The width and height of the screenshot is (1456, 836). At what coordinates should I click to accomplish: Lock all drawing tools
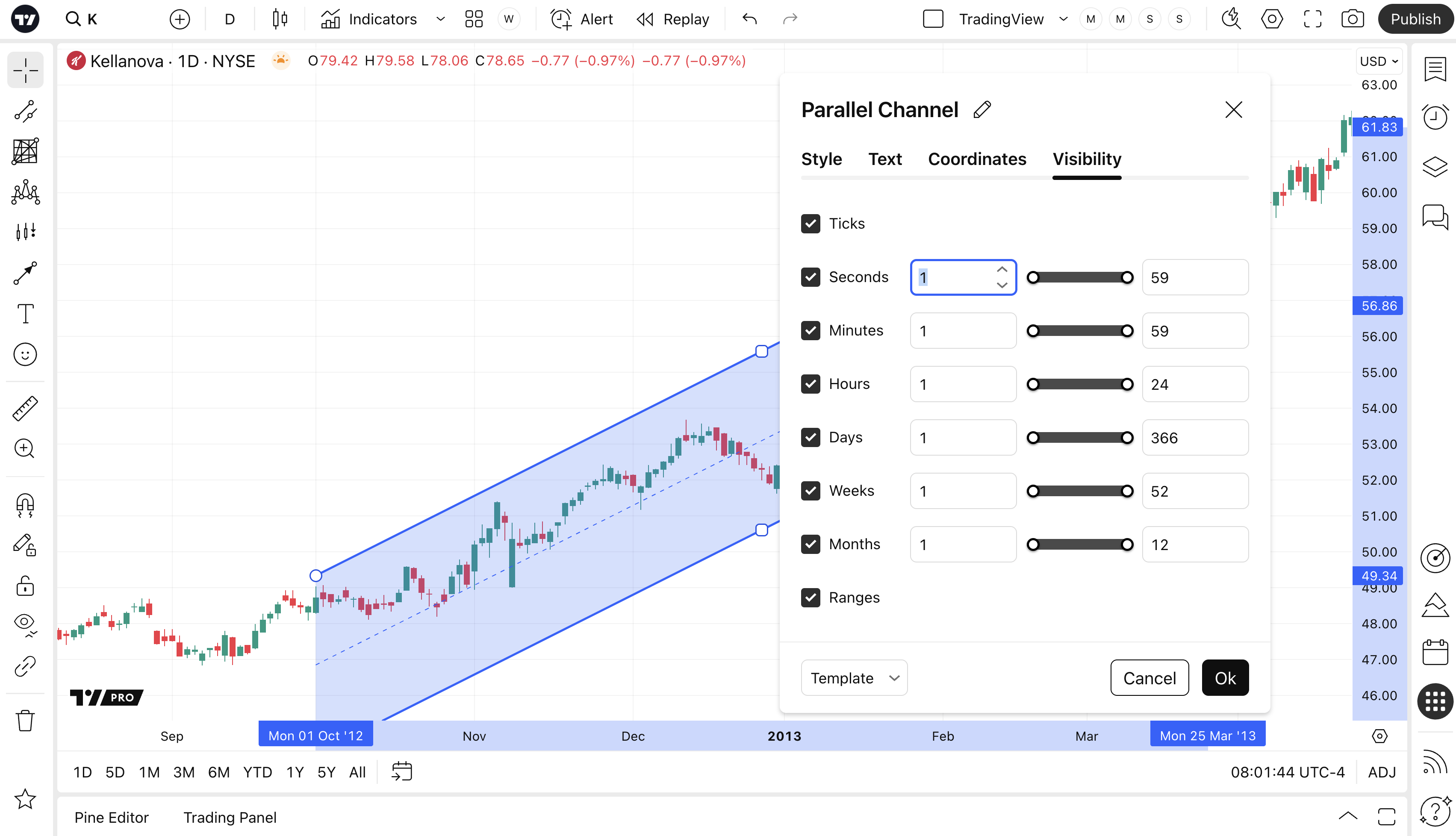pyautogui.click(x=25, y=586)
